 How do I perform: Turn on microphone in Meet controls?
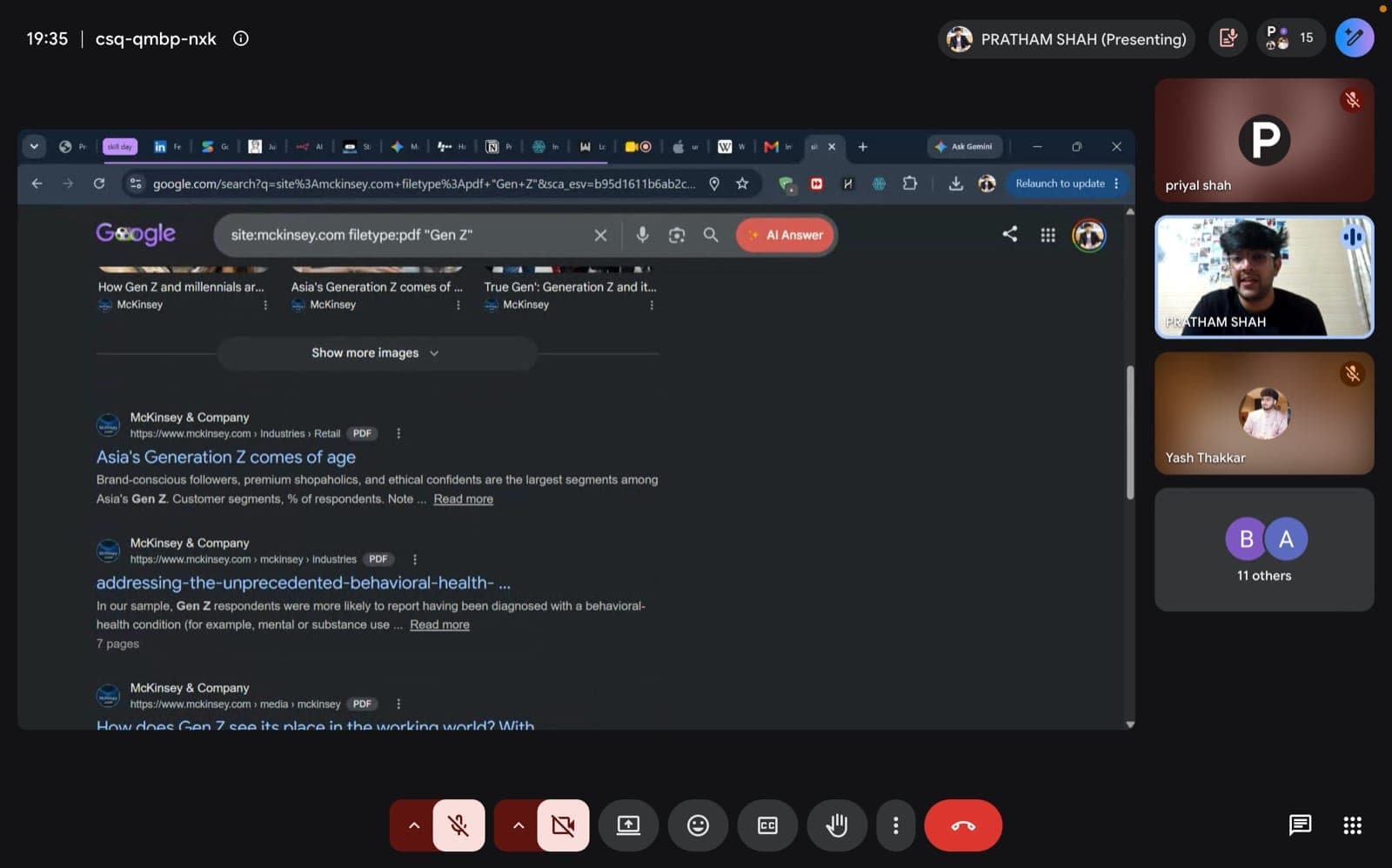(458, 825)
